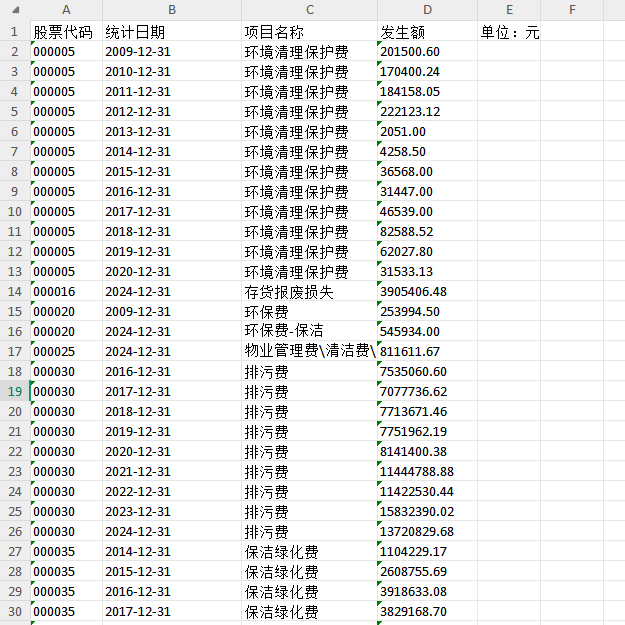Click amount cell 7535060.60
Image resolution: width=625 pixels, height=625 pixels.
point(427,371)
